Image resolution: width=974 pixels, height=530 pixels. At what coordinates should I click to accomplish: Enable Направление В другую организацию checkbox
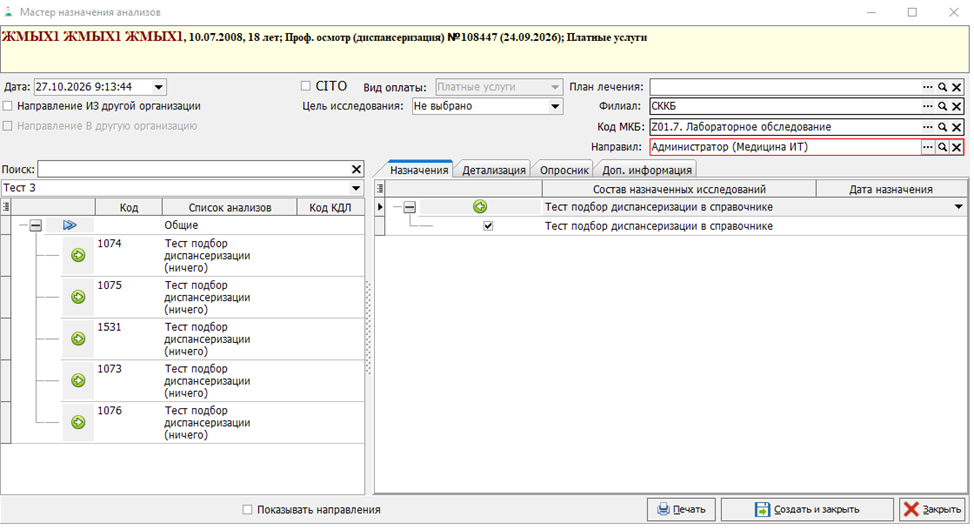point(7,126)
